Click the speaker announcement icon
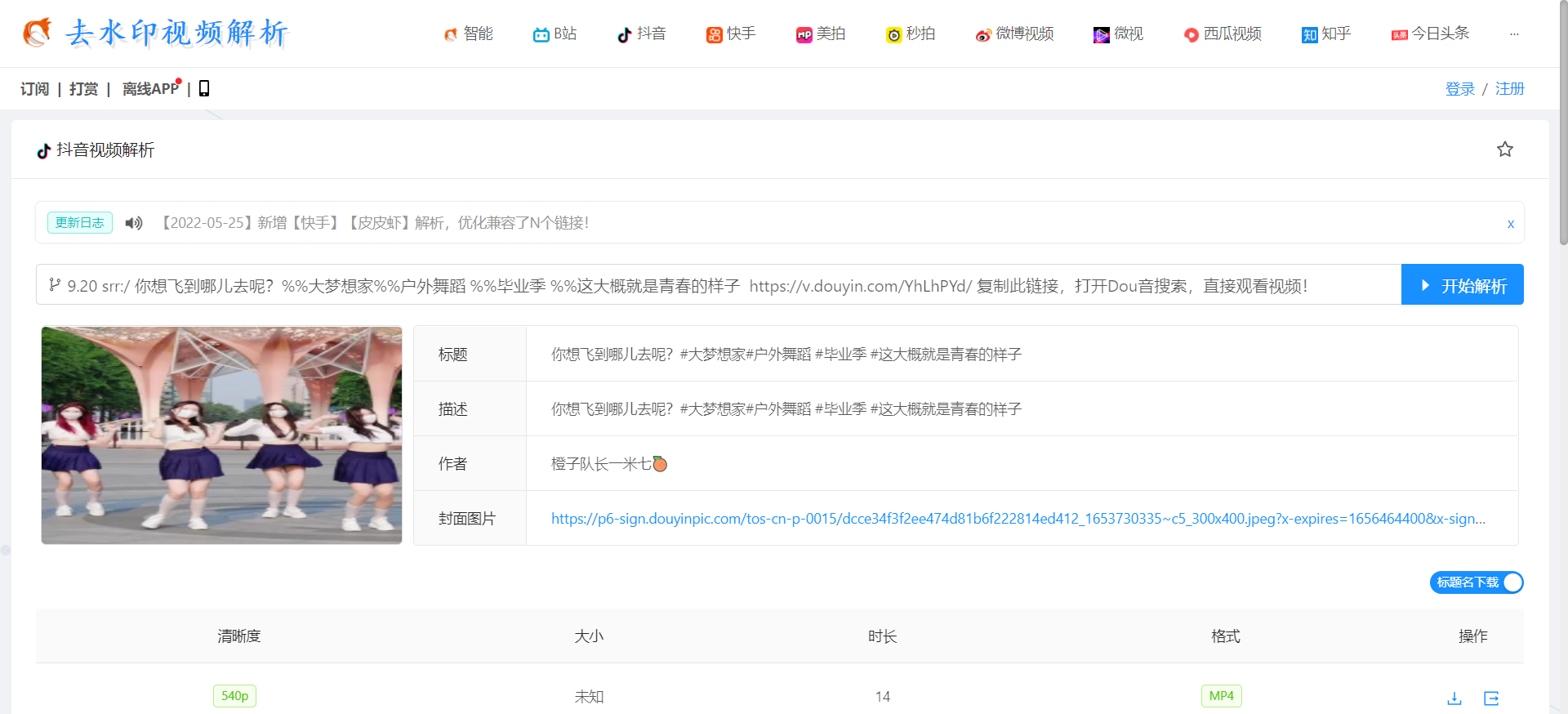1568x714 pixels. tap(134, 223)
